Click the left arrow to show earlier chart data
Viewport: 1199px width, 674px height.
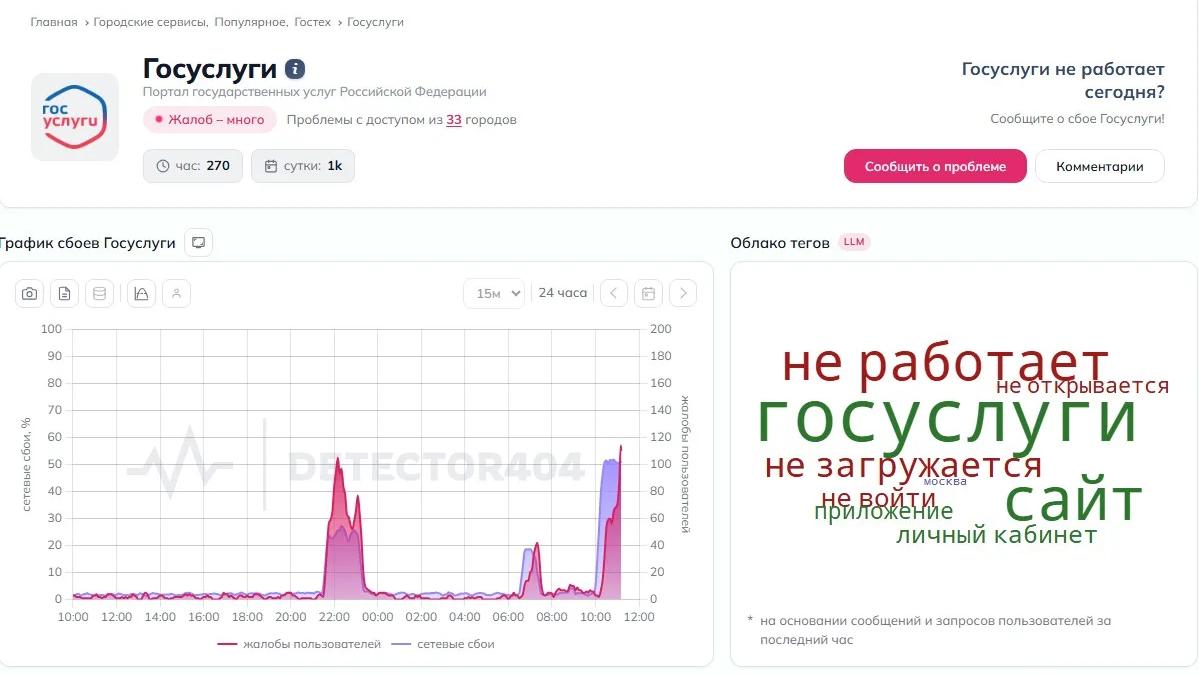click(x=614, y=293)
